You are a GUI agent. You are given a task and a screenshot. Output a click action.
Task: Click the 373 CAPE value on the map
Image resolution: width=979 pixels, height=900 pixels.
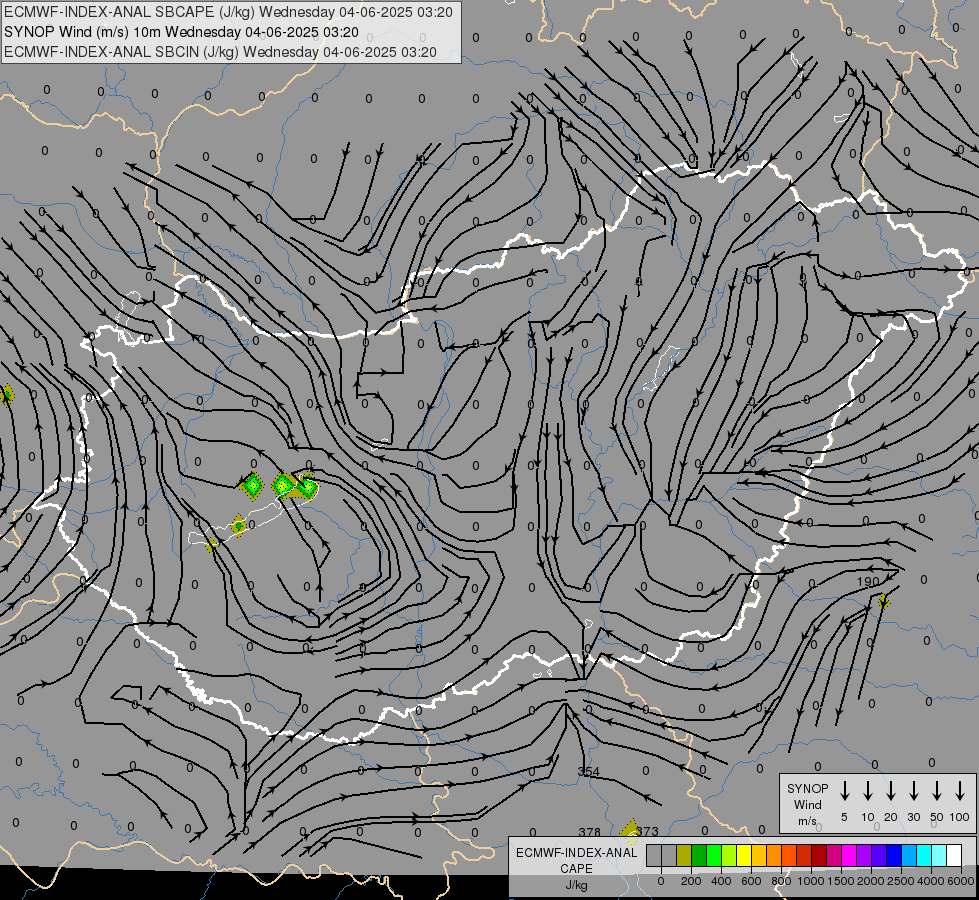click(x=648, y=831)
